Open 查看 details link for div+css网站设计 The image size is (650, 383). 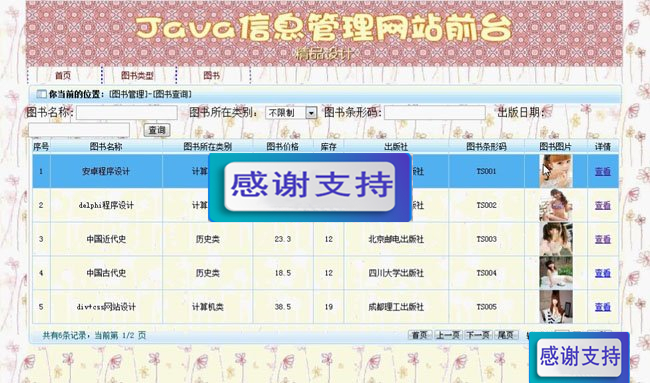point(603,307)
